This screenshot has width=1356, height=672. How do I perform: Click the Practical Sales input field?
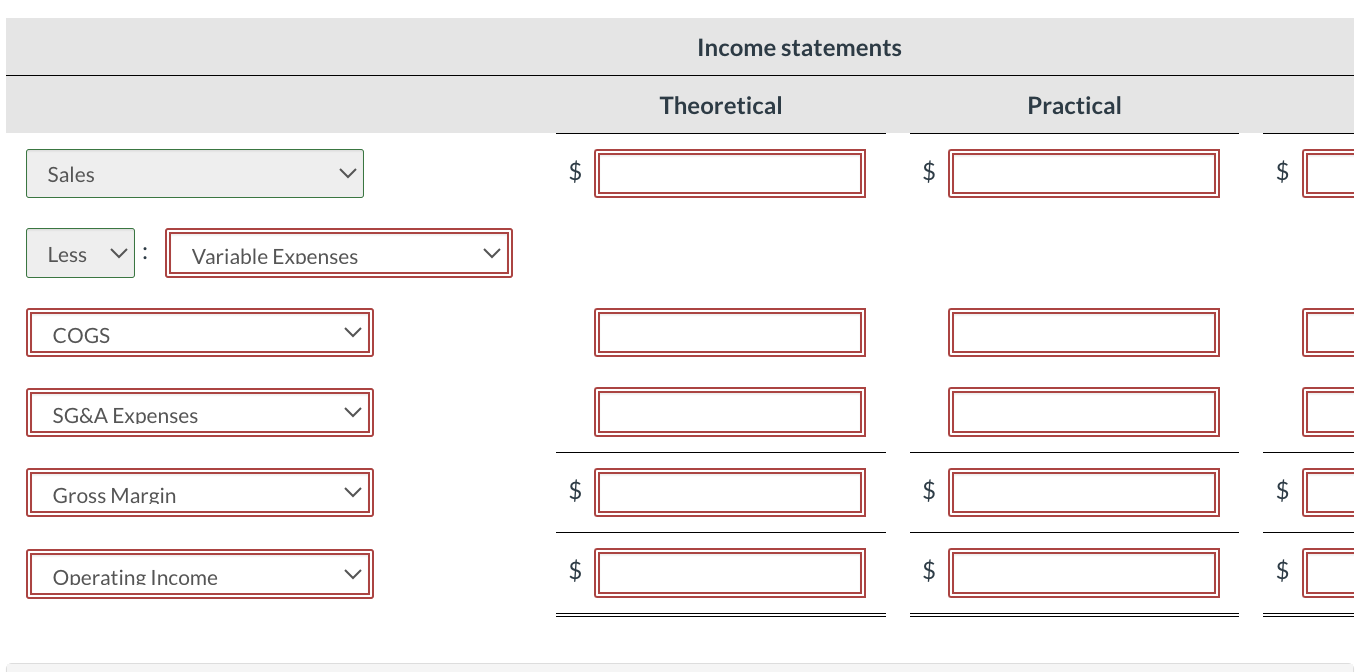[x=1084, y=173]
